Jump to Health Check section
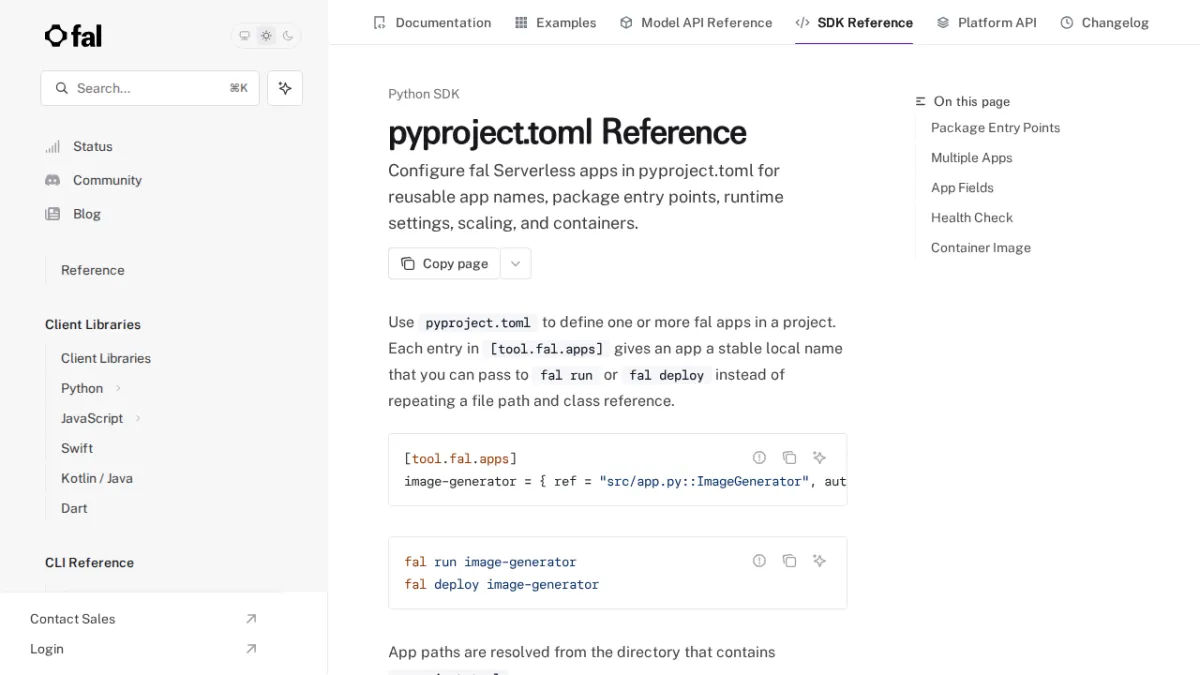The height and width of the screenshot is (675, 1200). pyautogui.click(x=972, y=217)
